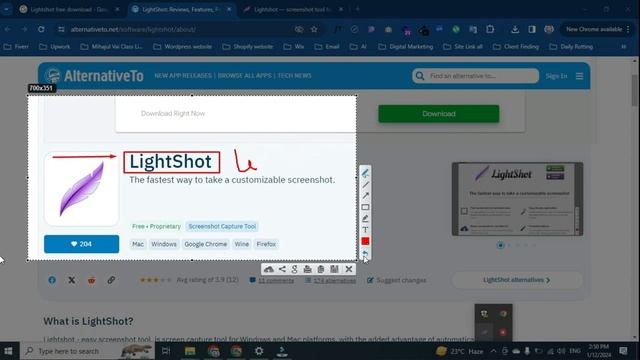
Task: Switch to the Lightshot — screenshot tool tab
Action: [293, 9]
